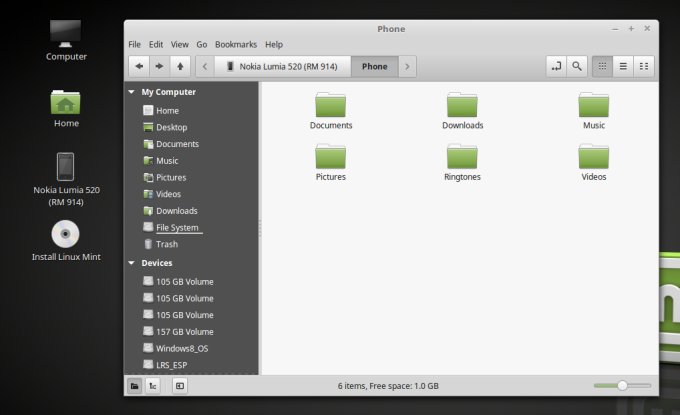Screen dimensions: 680x415
Task: Adjust the icon zoom slider
Action: 622,385
